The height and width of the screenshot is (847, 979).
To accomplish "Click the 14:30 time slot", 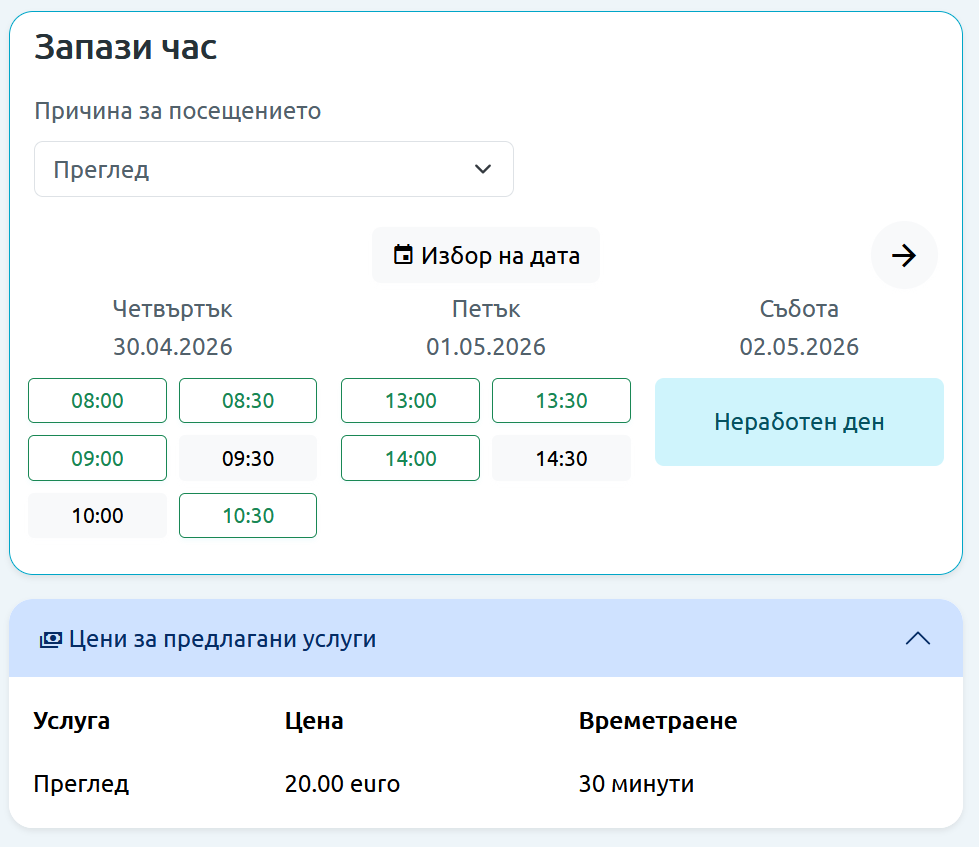I will click(x=561, y=458).
